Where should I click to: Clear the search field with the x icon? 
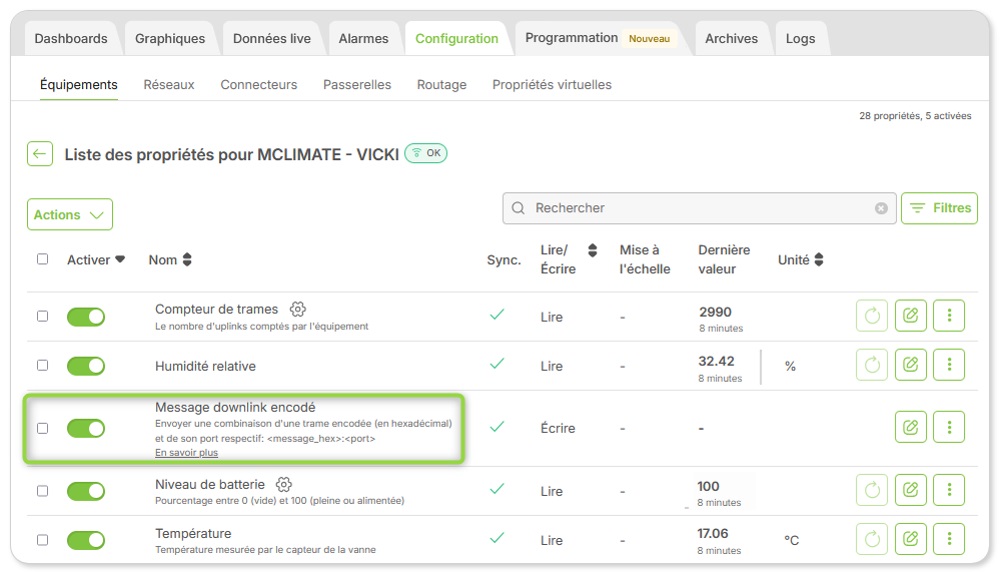(x=881, y=208)
